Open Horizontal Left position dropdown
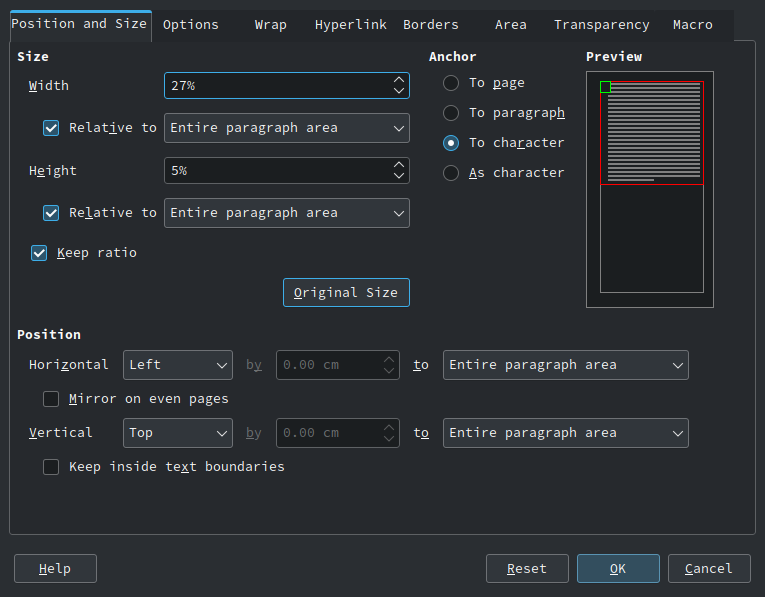This screenshot has width=765, height=597. (178, 365)
